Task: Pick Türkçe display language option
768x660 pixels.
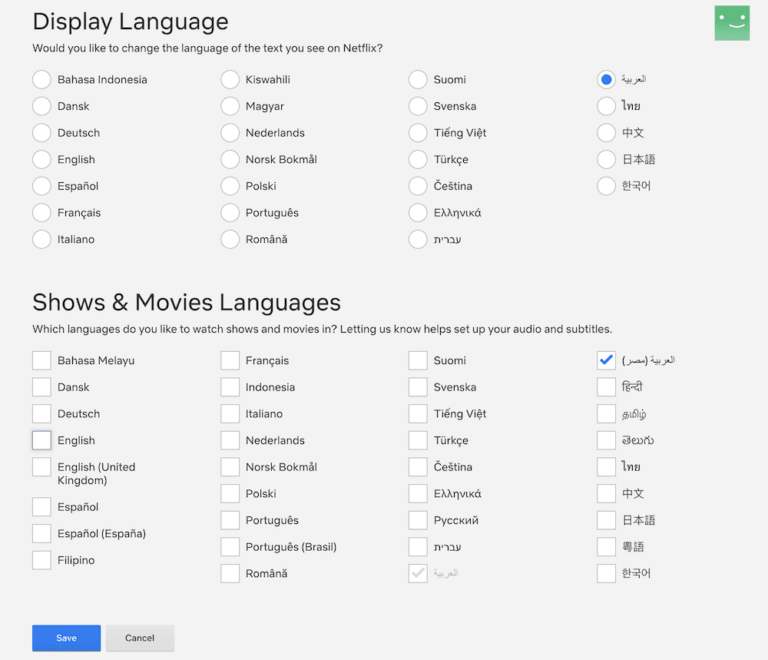Action: (x=418, y=159)
